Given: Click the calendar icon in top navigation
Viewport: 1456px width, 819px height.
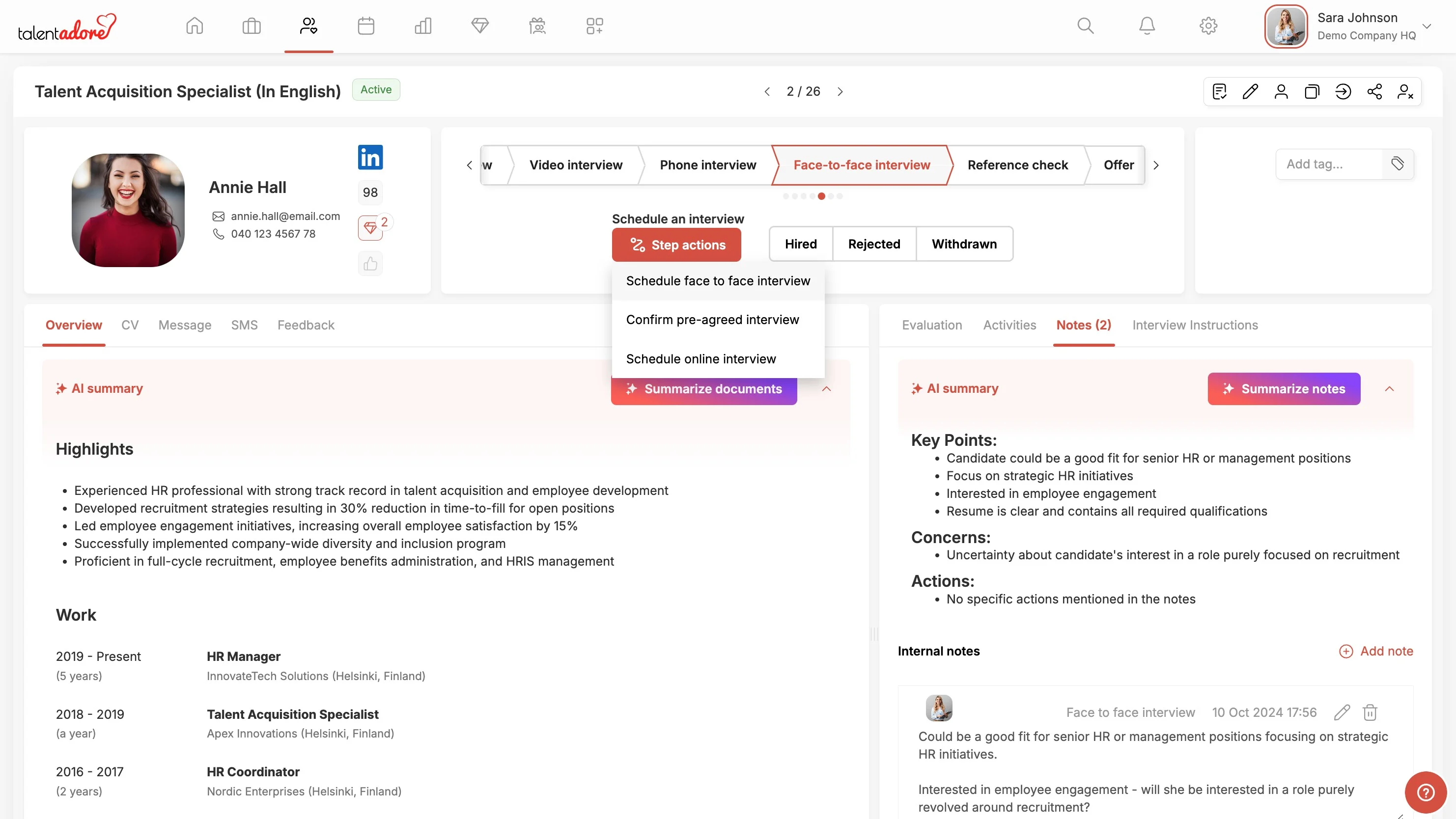Looking at the screenshot, I should (x=365, y=26).
